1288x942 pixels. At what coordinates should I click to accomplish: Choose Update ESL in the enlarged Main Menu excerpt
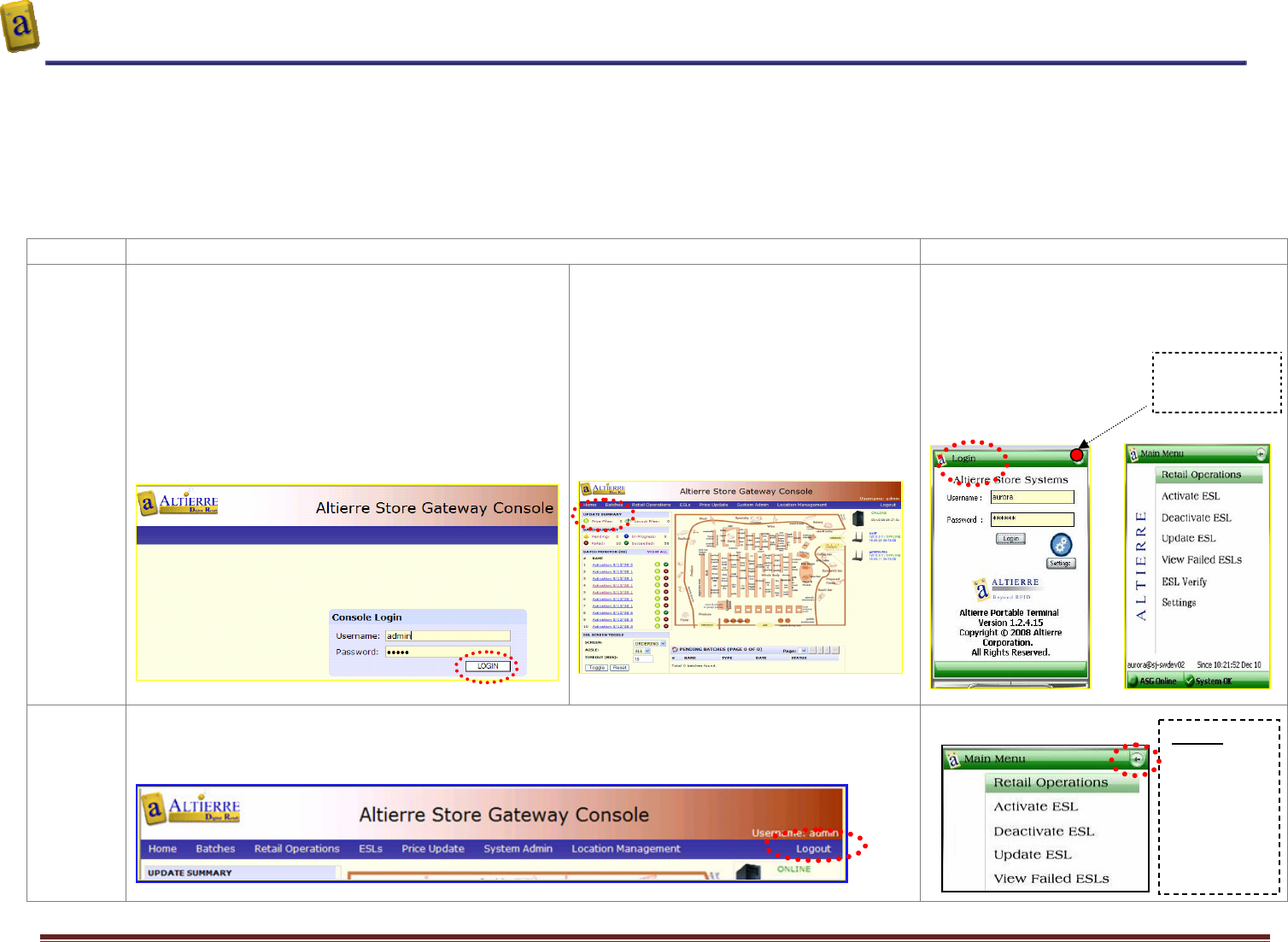click(1033, 855)
